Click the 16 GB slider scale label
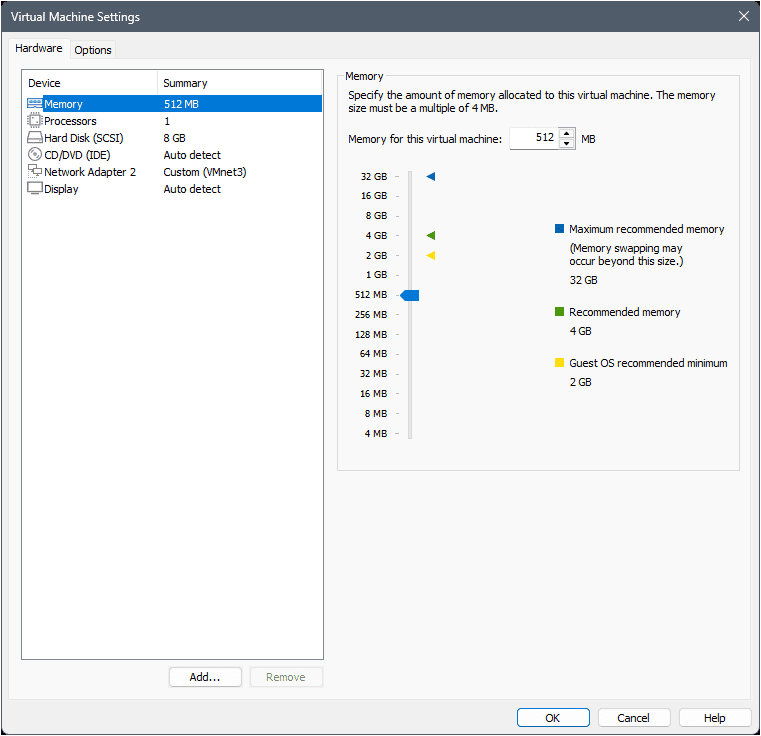 click(374, 196)
